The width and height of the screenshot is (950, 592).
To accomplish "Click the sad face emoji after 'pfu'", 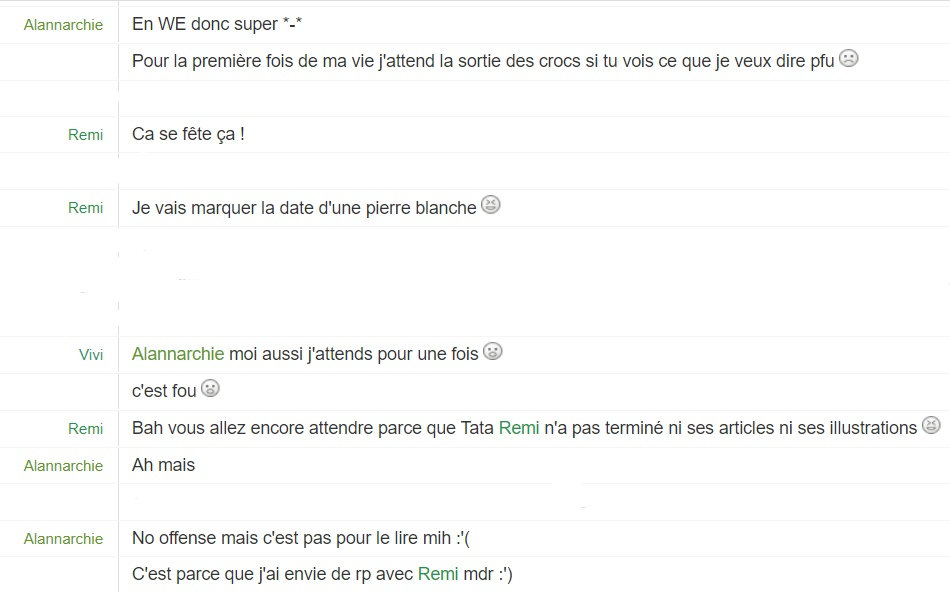I will tap(848, 58).
